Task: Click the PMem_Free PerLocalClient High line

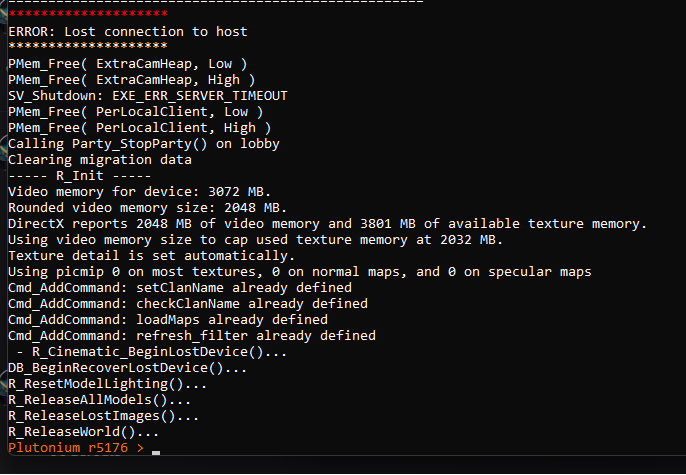Action: point(140,128)
